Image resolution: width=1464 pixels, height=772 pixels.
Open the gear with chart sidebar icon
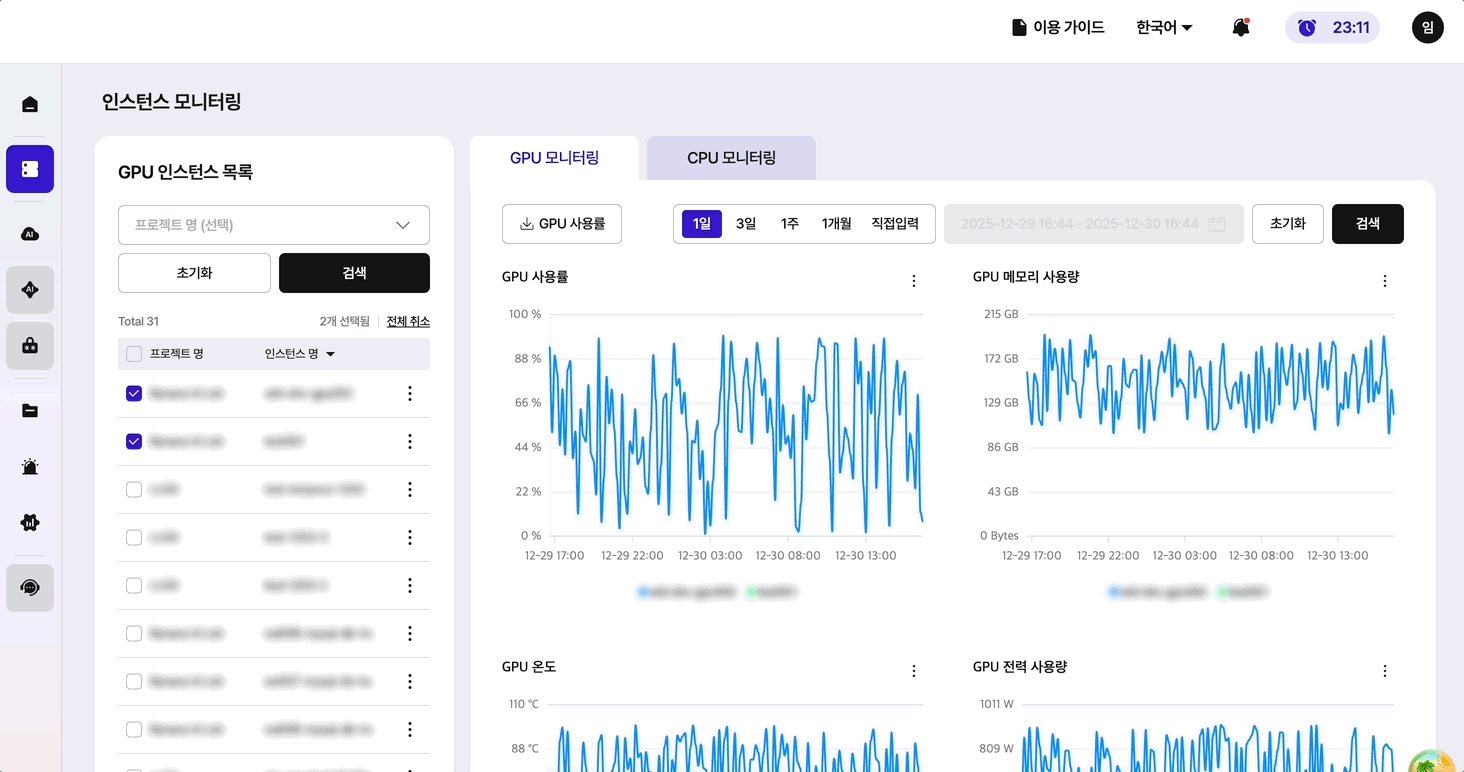[x=30, y=523]
